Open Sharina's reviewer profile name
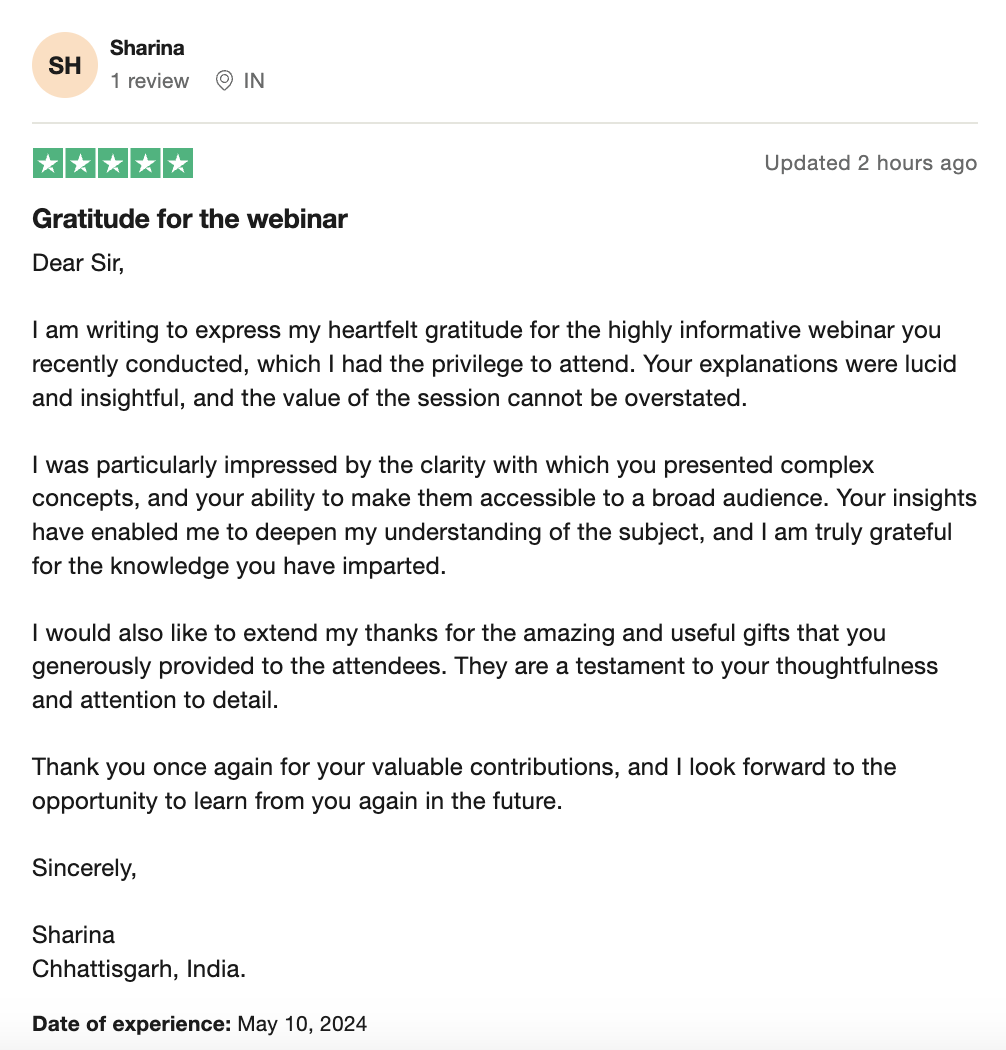Screen dimensions: 1006x1050 [x=147, y=48]
